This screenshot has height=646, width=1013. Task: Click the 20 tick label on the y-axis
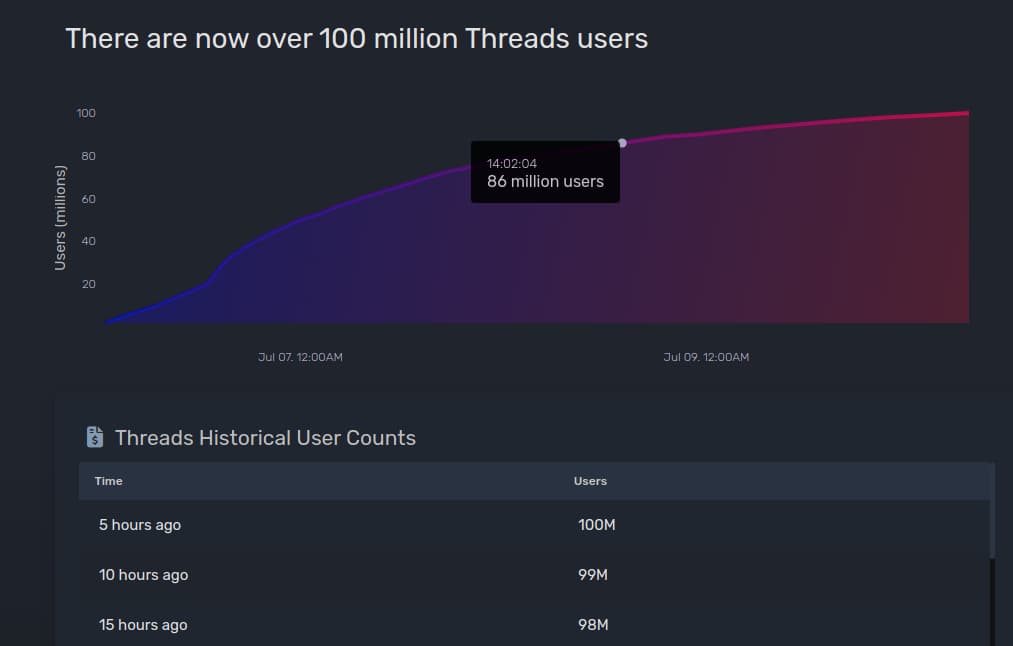[89, 284]
